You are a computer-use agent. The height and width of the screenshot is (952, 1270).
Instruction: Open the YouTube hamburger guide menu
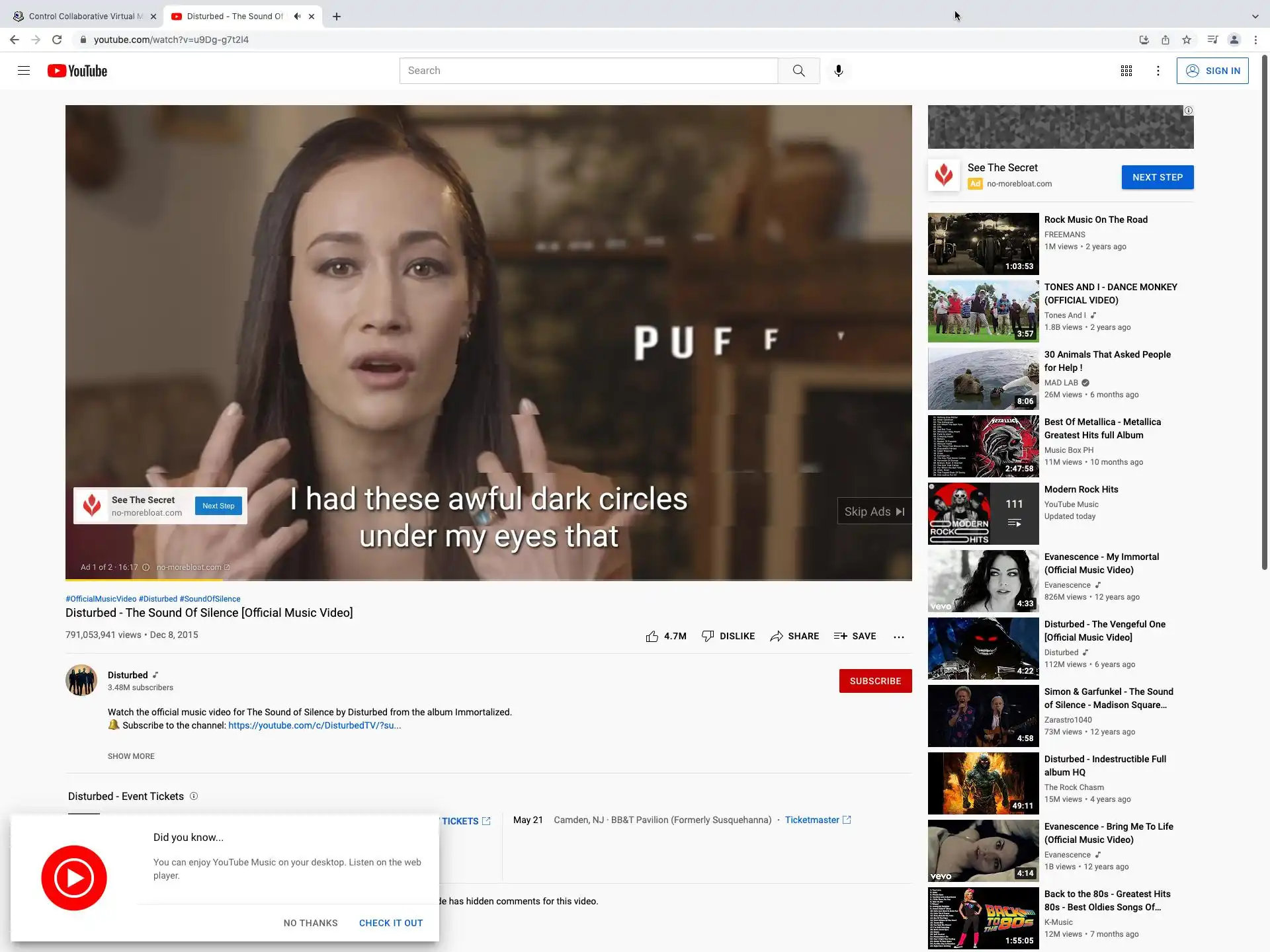24,71
